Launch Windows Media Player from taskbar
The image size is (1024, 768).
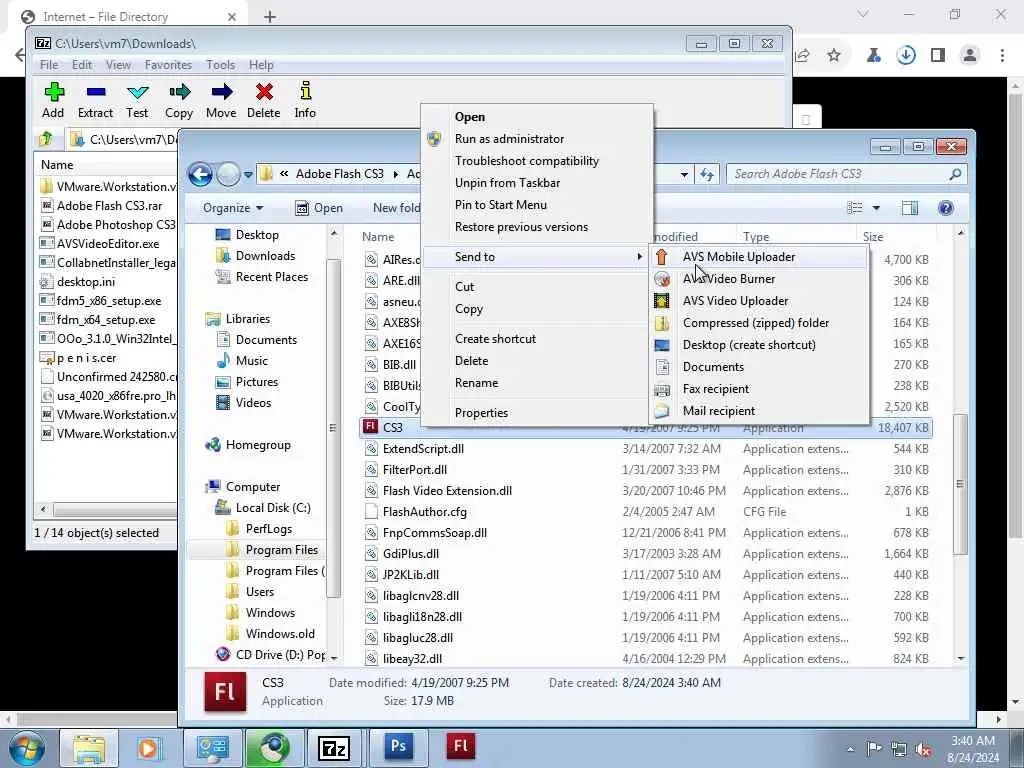pyautogui.click(x=149, y=748)
